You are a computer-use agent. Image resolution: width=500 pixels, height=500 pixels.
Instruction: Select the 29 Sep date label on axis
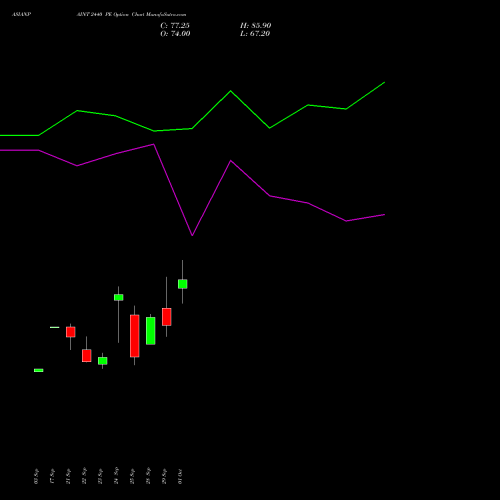(164, 476)
